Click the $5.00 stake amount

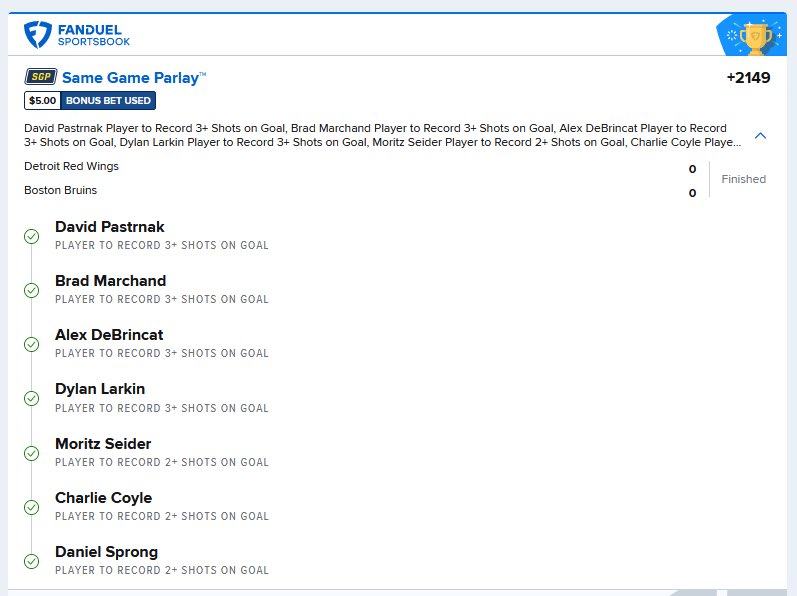tap(43, 101)
